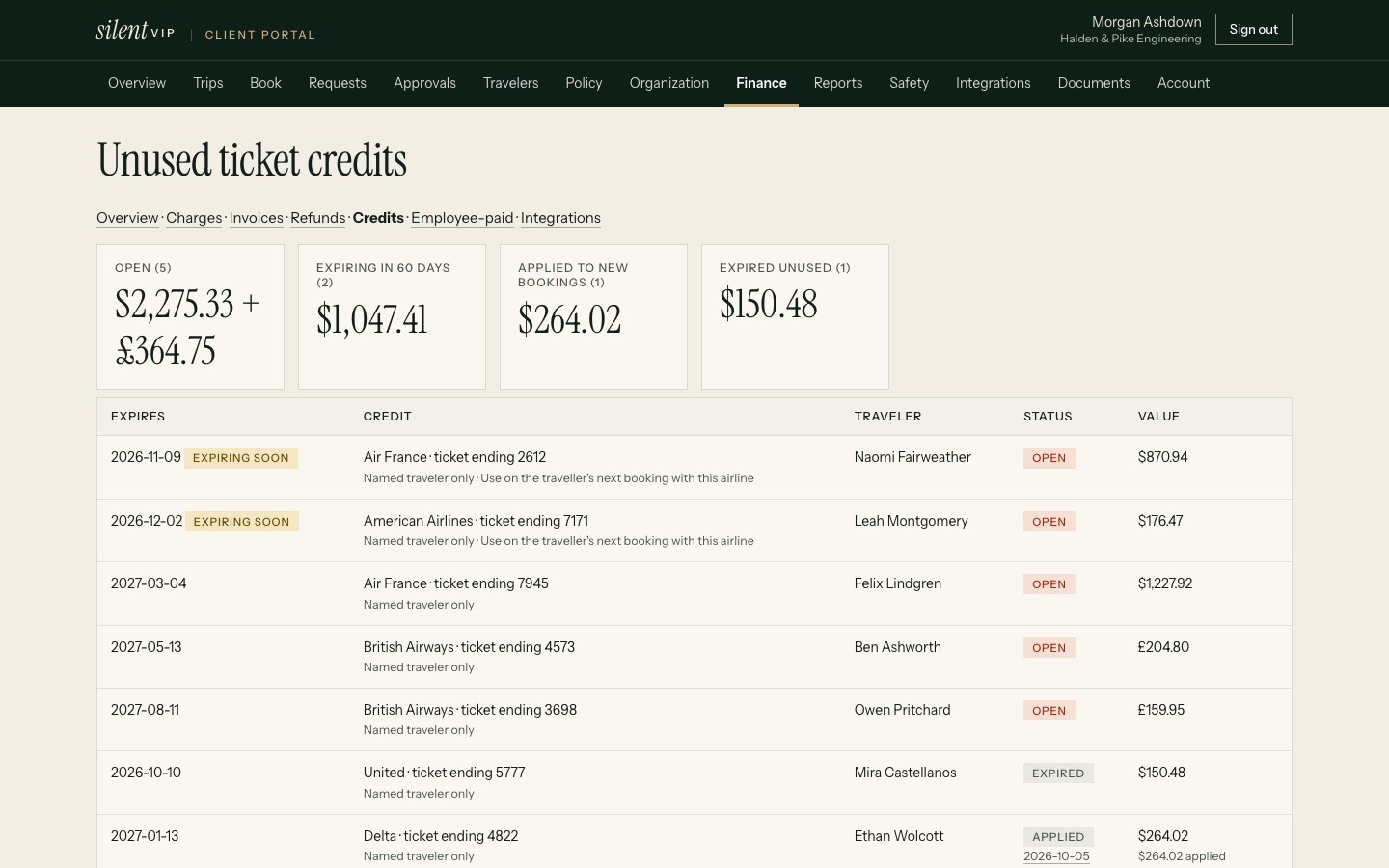Click the Value column header

1158,417
